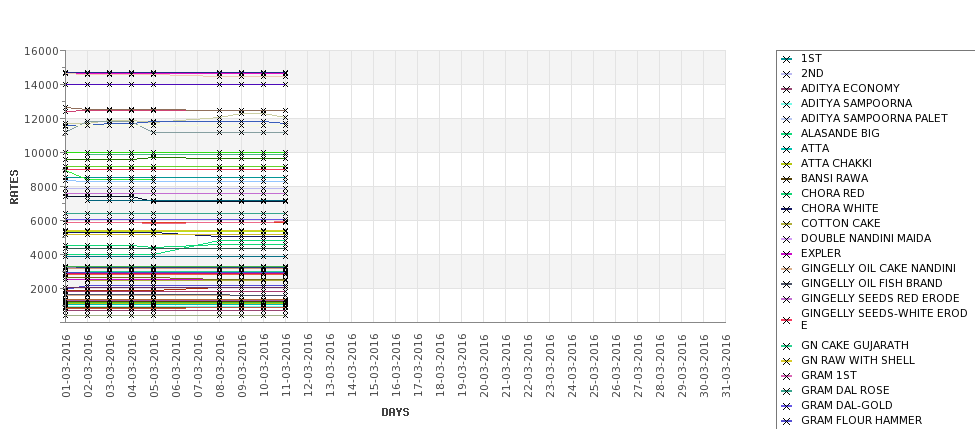This screenshot has width=975, height=429.
Task: Select the 08-03-2016 date label
Action: point(220,366)
